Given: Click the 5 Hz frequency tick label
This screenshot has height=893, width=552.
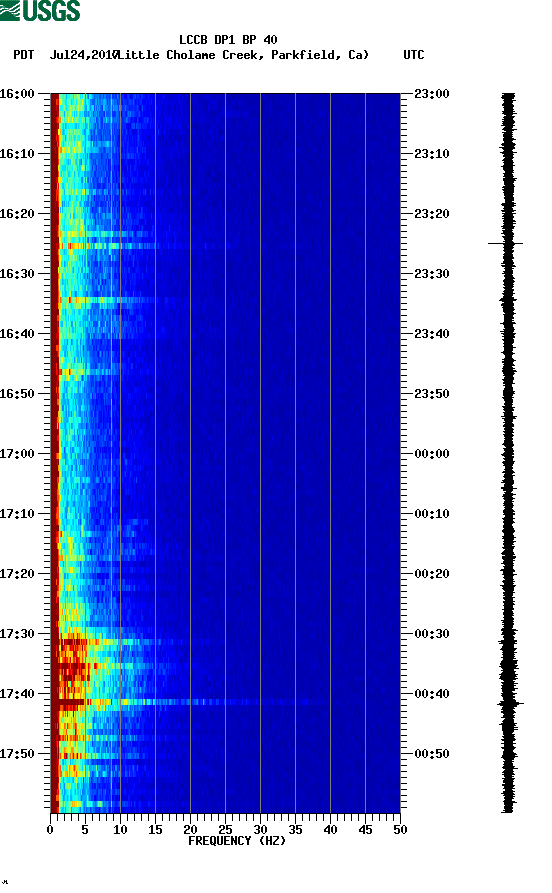Looking at the screenshot, I should 85,830.
